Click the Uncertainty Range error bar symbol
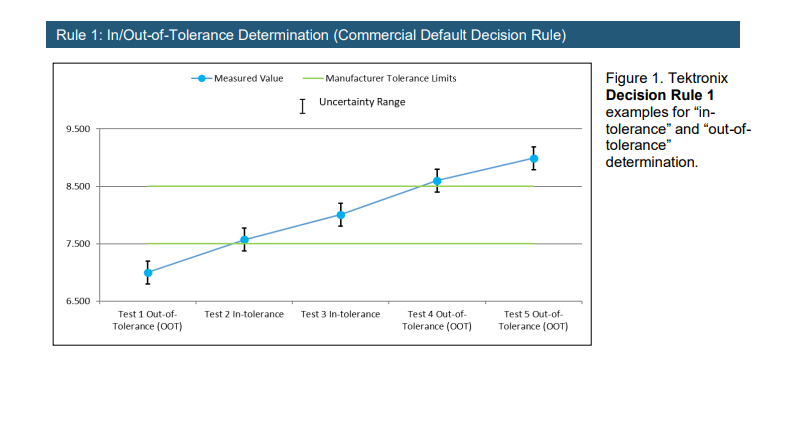The width and height of the screenshot is (805, 425). pos(302,106)
